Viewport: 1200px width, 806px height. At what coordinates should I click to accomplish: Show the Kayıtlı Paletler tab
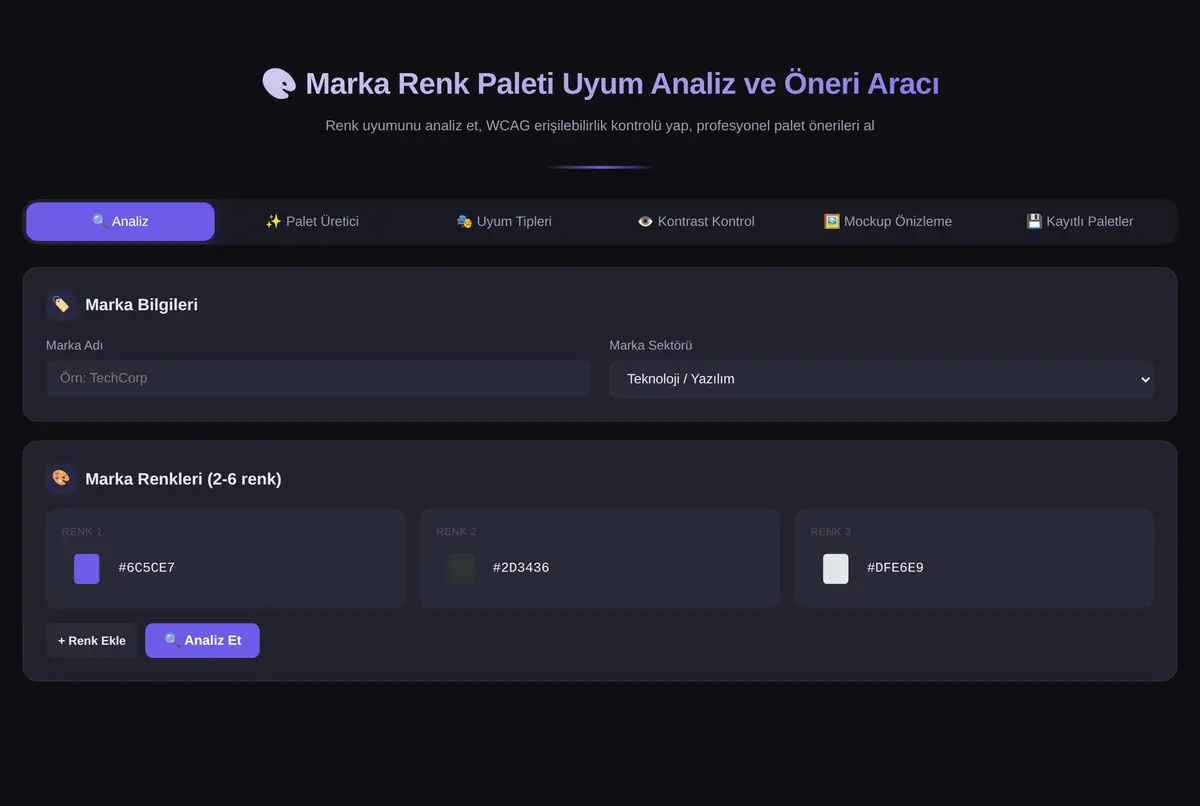1080,221
